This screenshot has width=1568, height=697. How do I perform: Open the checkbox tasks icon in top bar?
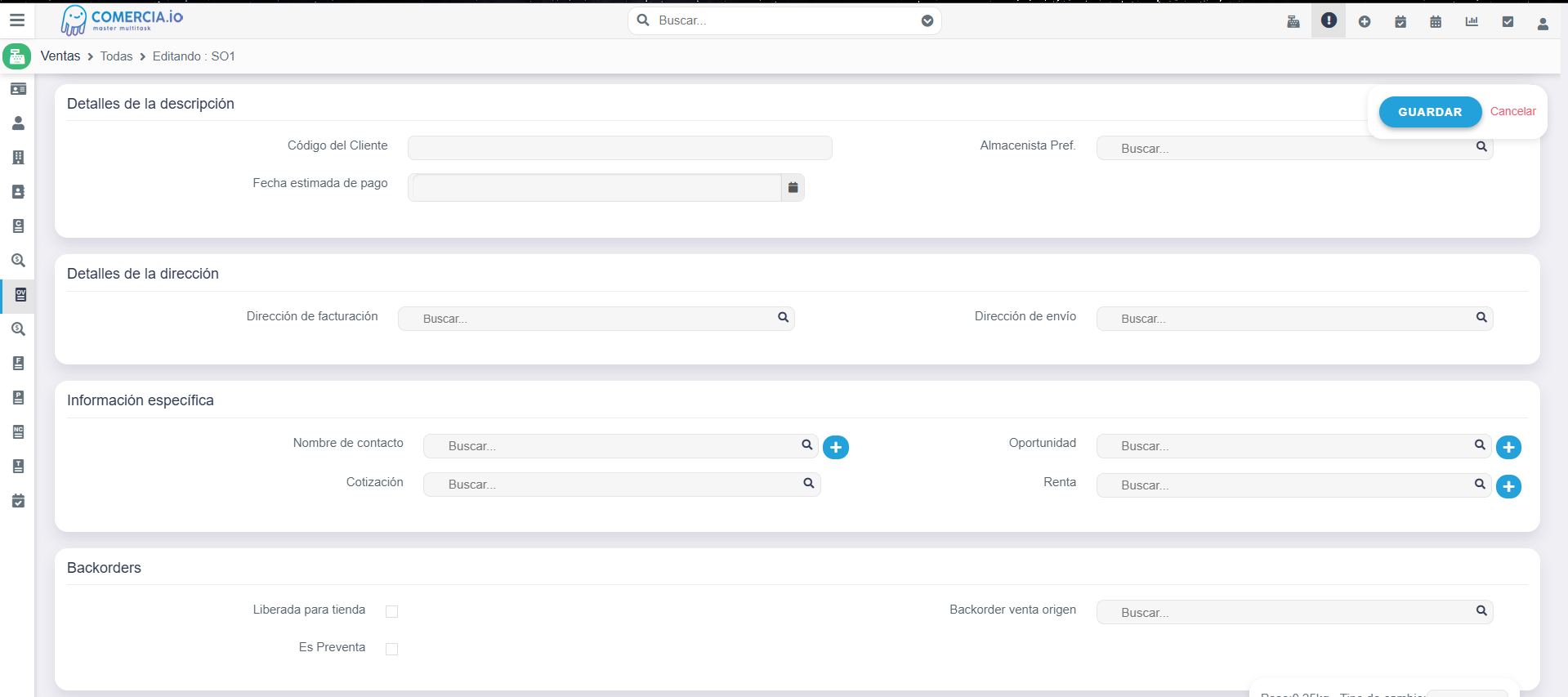(1508, 22)
